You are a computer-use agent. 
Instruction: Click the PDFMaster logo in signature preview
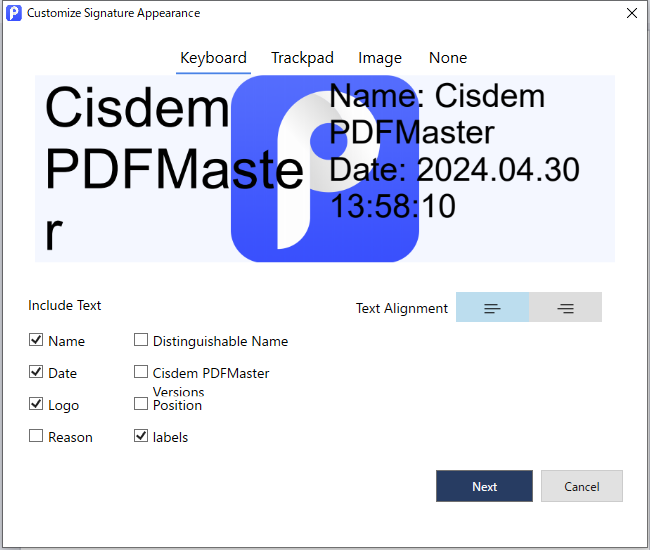coord(325,169)
